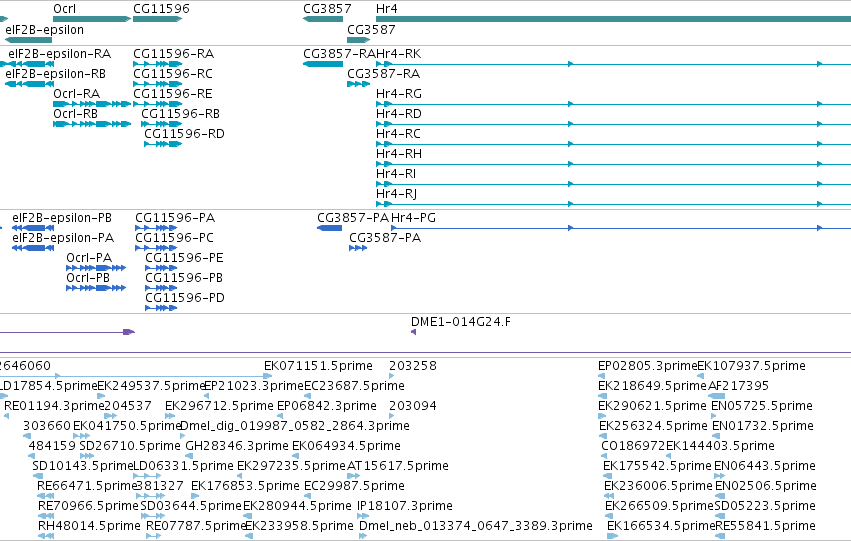851x541 pixels.
Task: Click the CG3587 gene label
Action: click(x=371, y=29)
